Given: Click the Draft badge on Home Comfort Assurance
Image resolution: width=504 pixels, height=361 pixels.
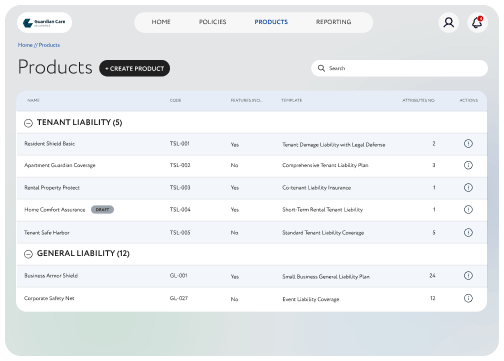Looking at the screenshot, I should click(102, 210).
